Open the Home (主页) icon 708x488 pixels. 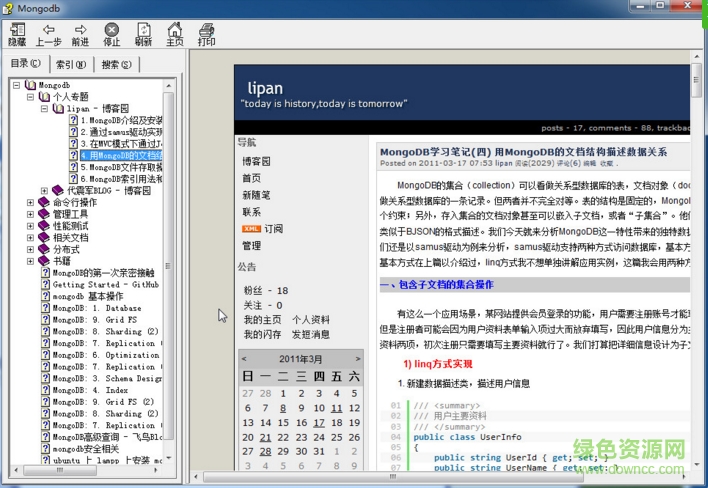[x=174, y=34]
